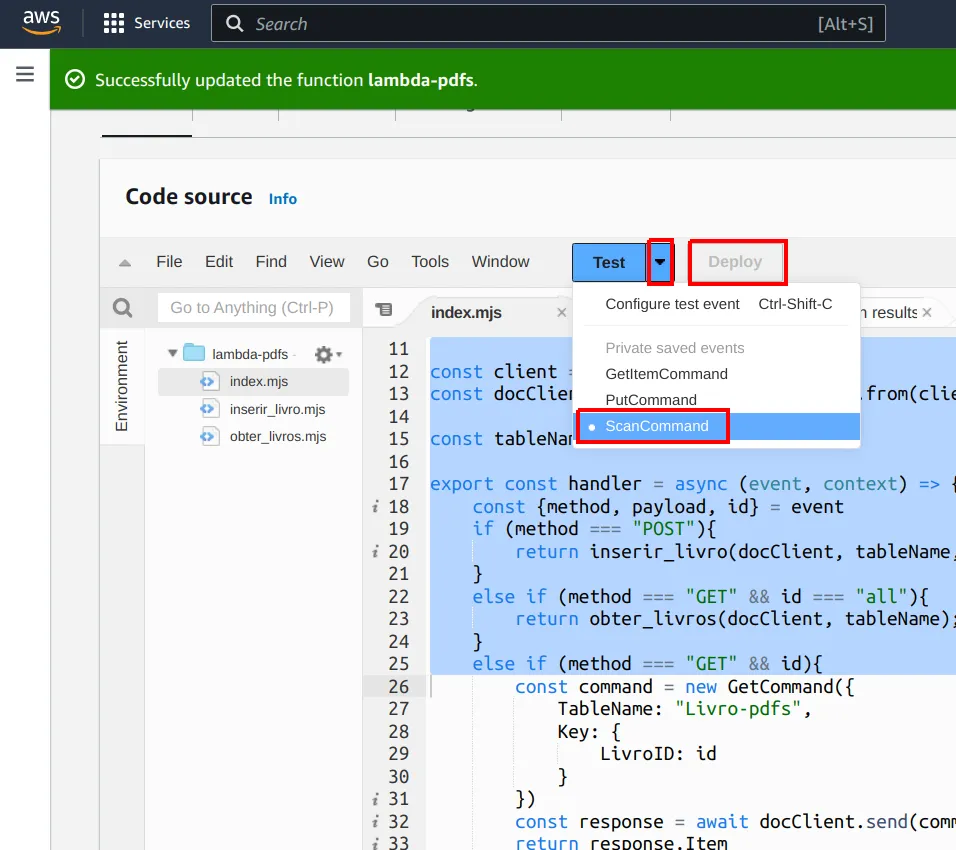Open the File menu
The width and height of the screenshot is (956, 850).
coord(169,262)
